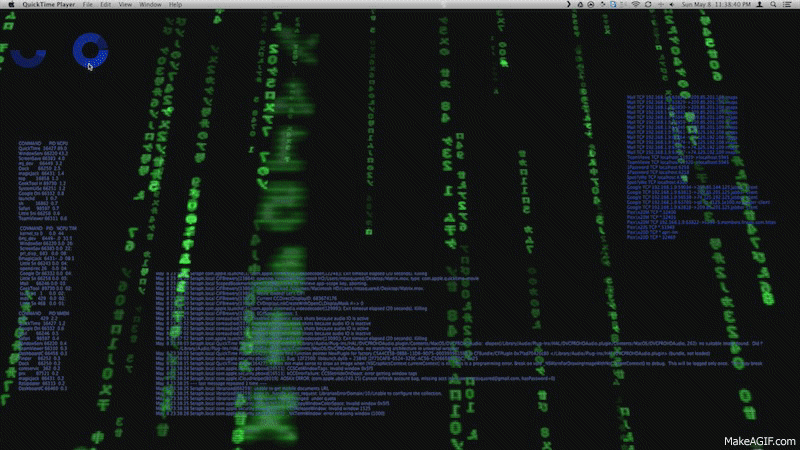
Task: Click the blue document menu bar icon
Action: click(x=613, y=5)
